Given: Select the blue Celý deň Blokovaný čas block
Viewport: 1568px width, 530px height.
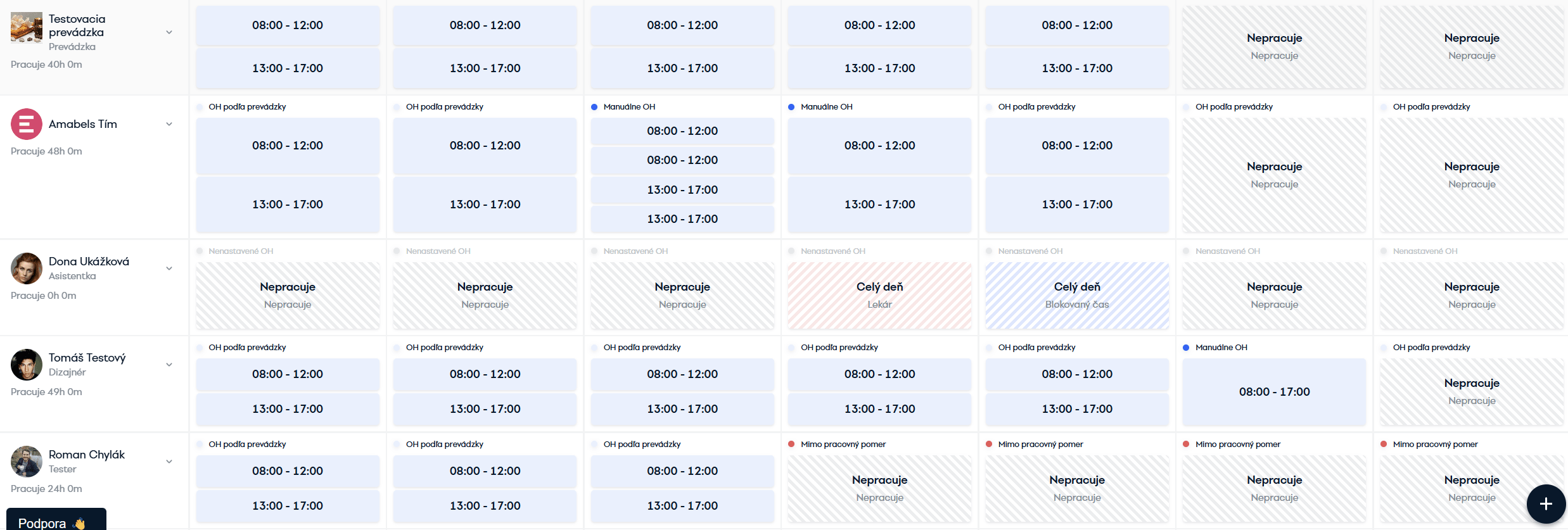Looking at the screenshot, I should (1077, 296).
